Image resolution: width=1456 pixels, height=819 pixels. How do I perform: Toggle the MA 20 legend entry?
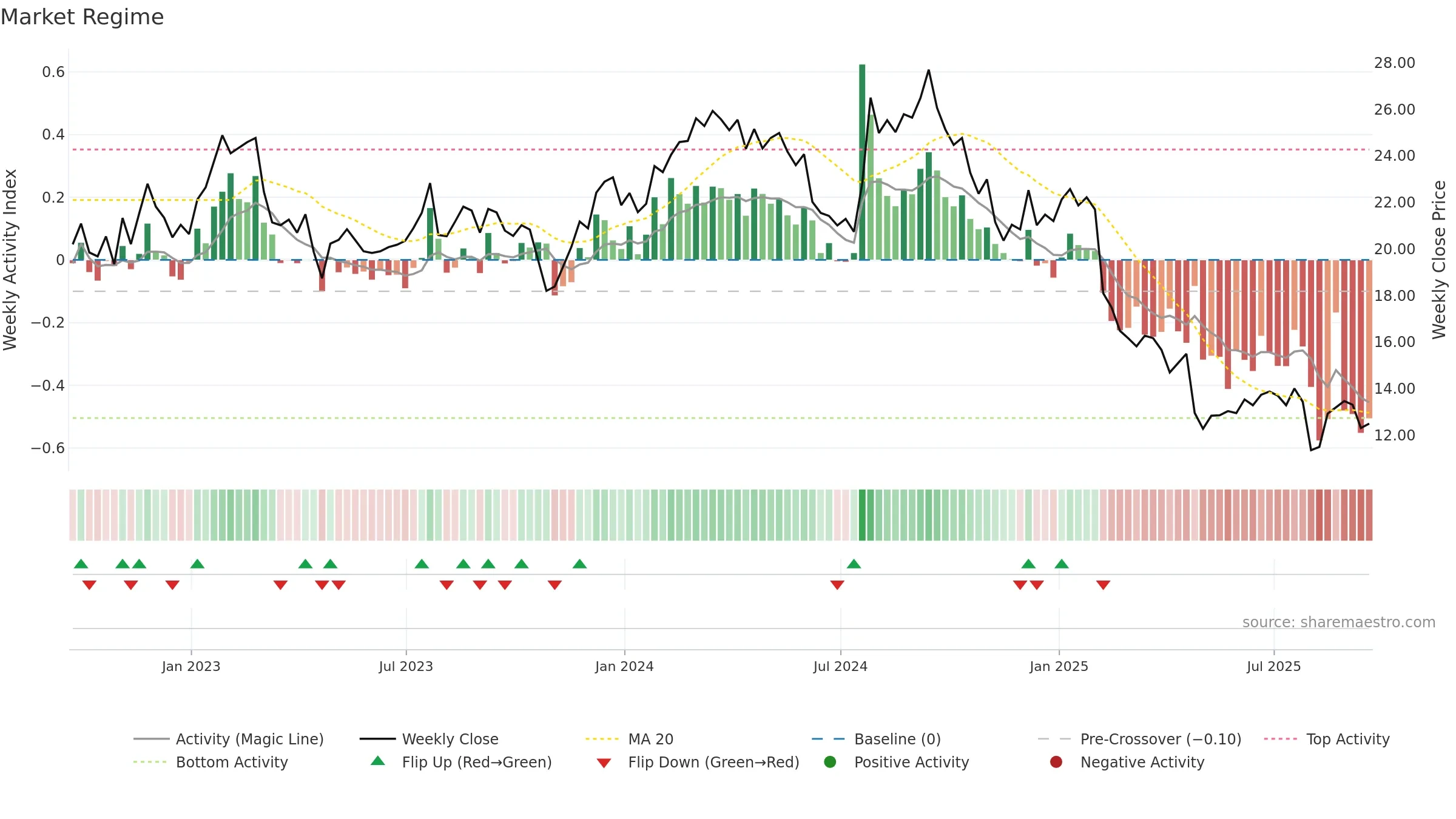point(629,739)
